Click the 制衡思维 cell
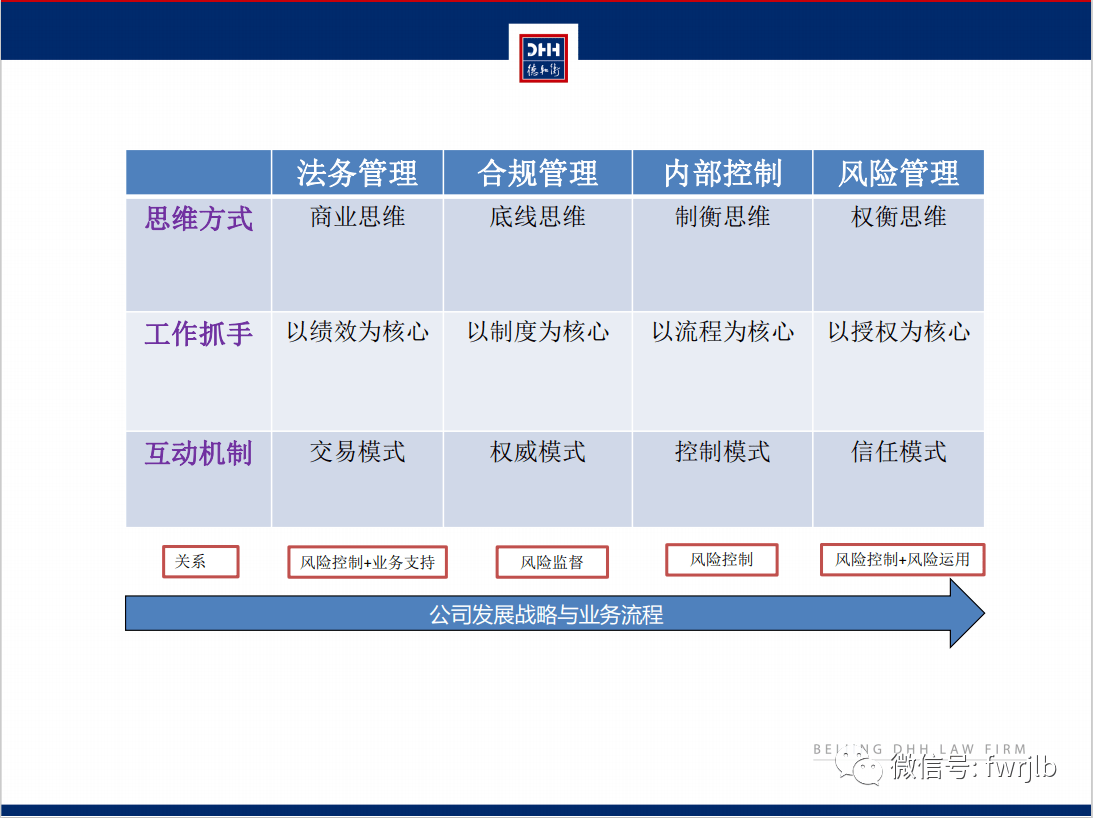The image size is (1093, 818). (x=722, y=255)
